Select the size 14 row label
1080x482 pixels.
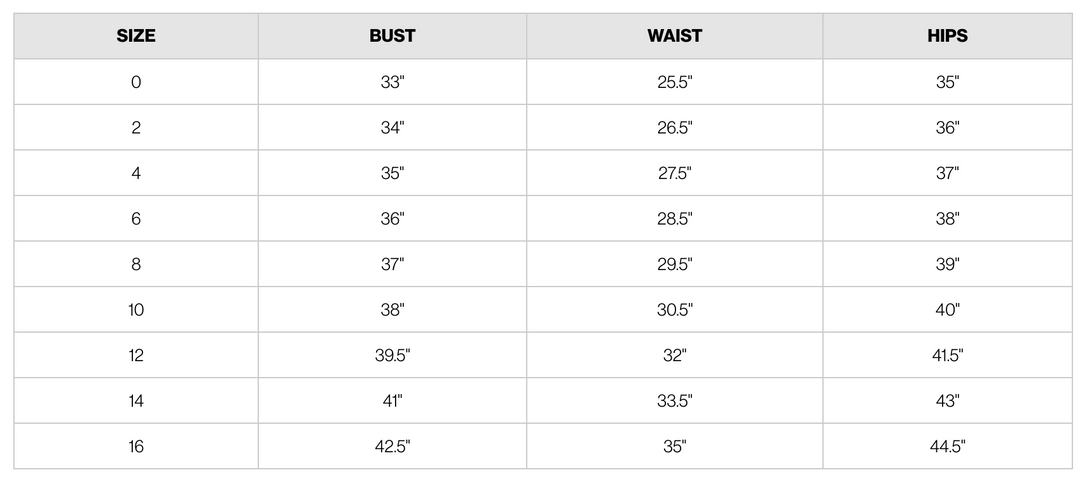136,401
